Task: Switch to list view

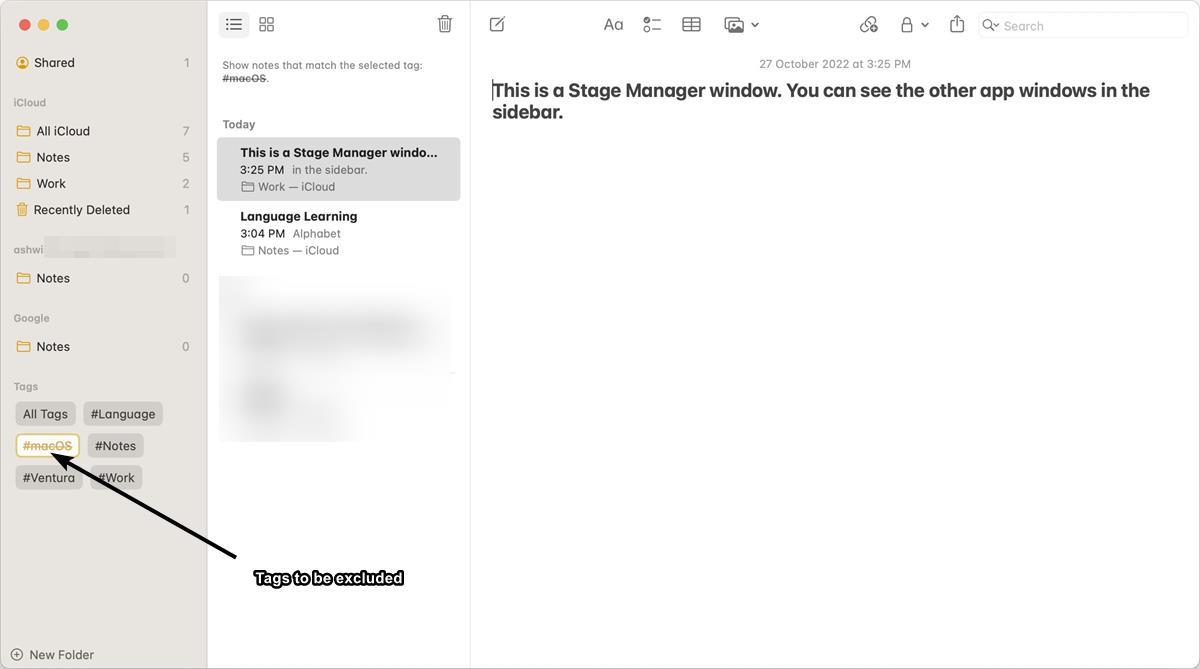Action: [233, 22]
